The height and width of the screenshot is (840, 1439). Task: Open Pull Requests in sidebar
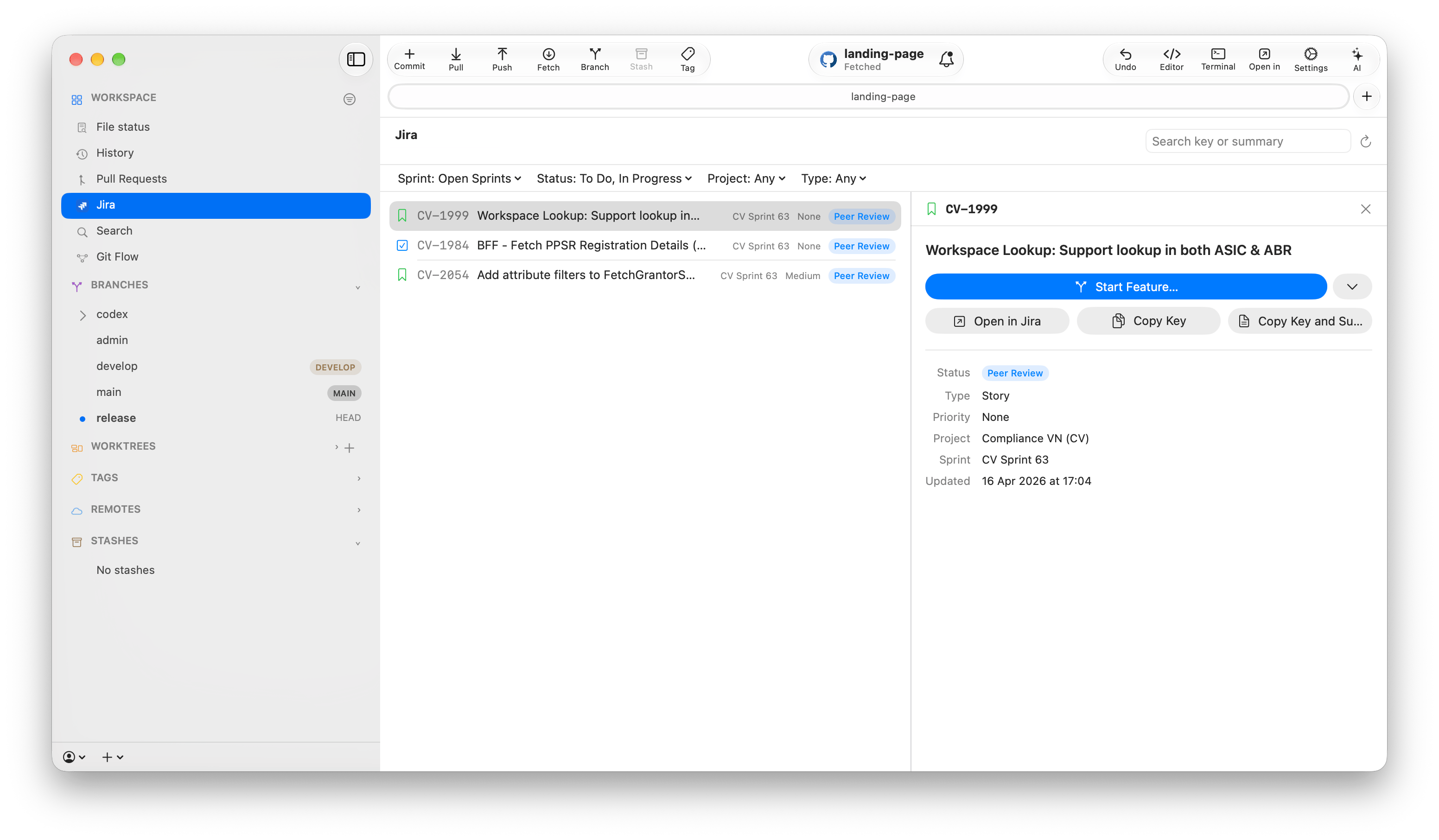click(216, 179)
